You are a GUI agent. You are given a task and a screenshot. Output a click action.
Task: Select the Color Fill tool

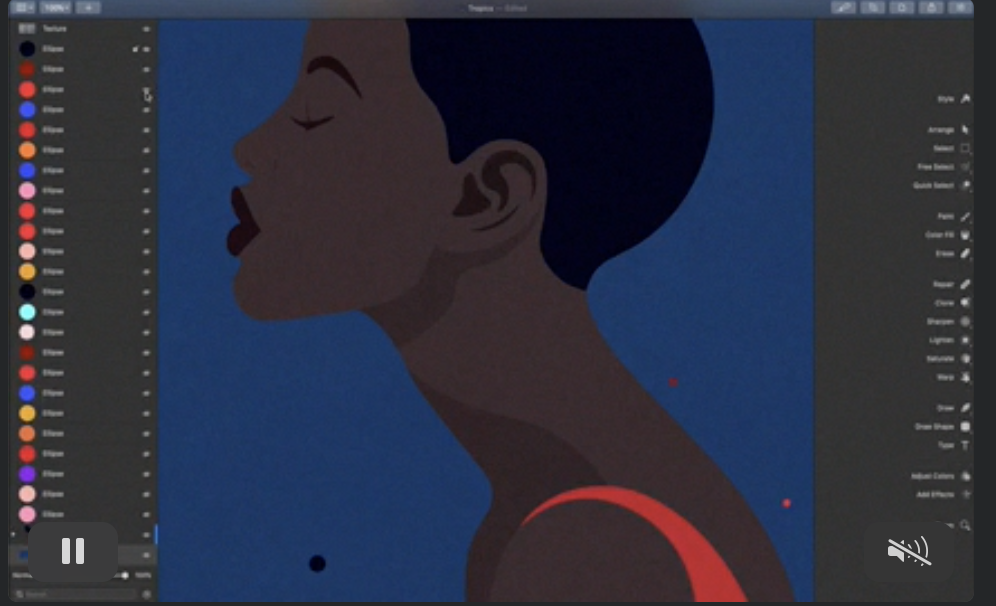965,235
